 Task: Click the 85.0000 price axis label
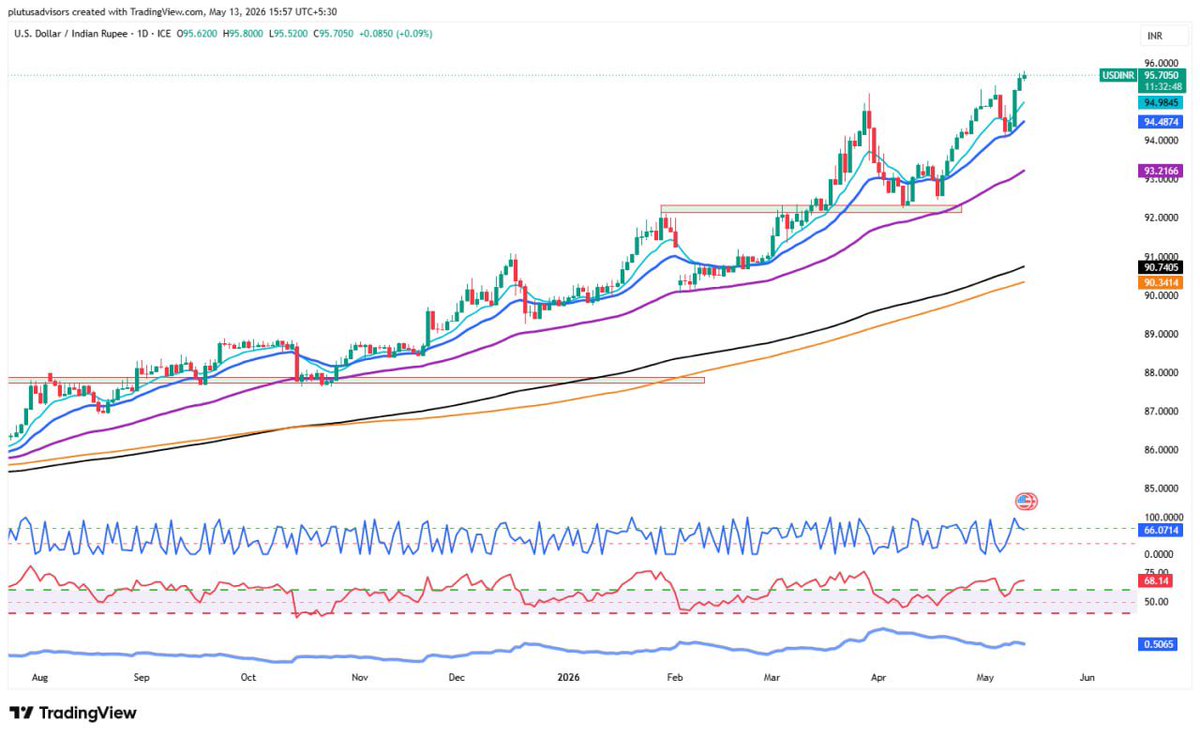click(x=1162, y=489)
